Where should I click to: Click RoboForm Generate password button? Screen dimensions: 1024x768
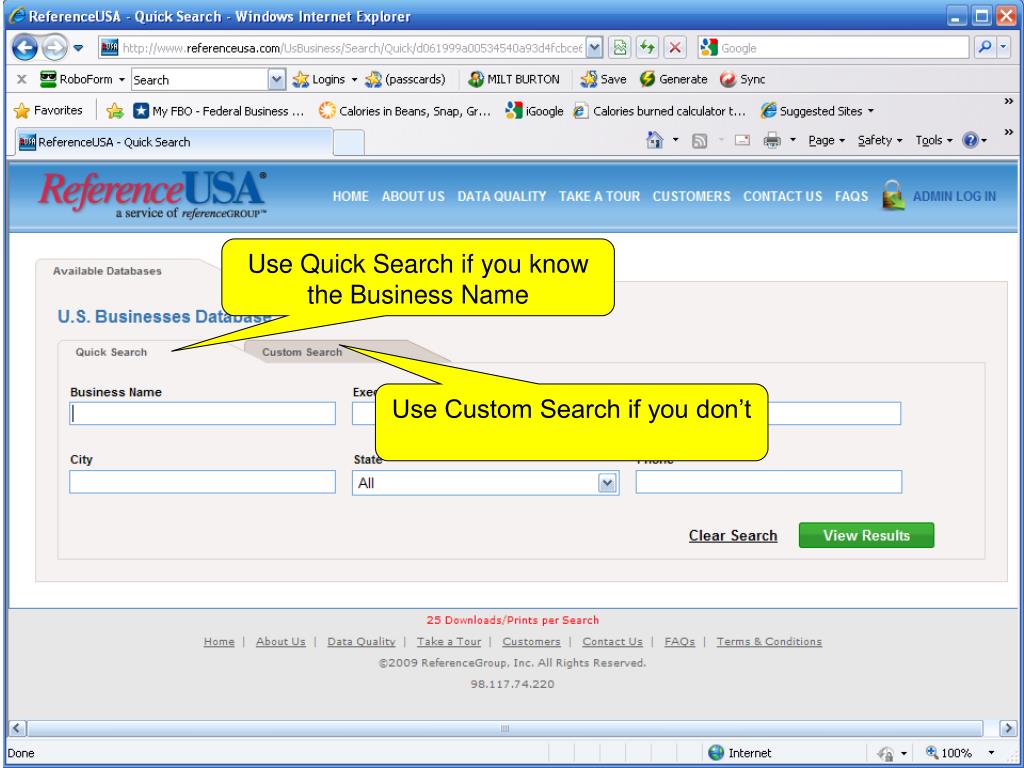click(x=673, y=79)
